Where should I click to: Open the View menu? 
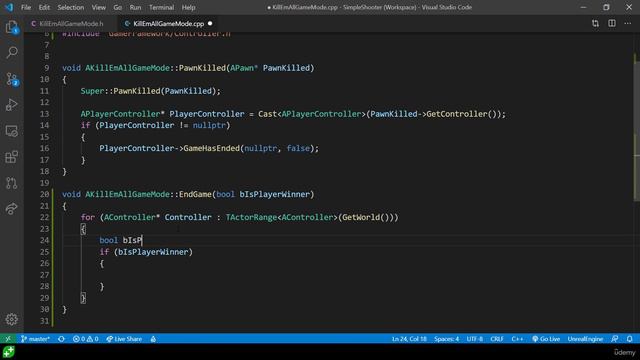point(98,7)
